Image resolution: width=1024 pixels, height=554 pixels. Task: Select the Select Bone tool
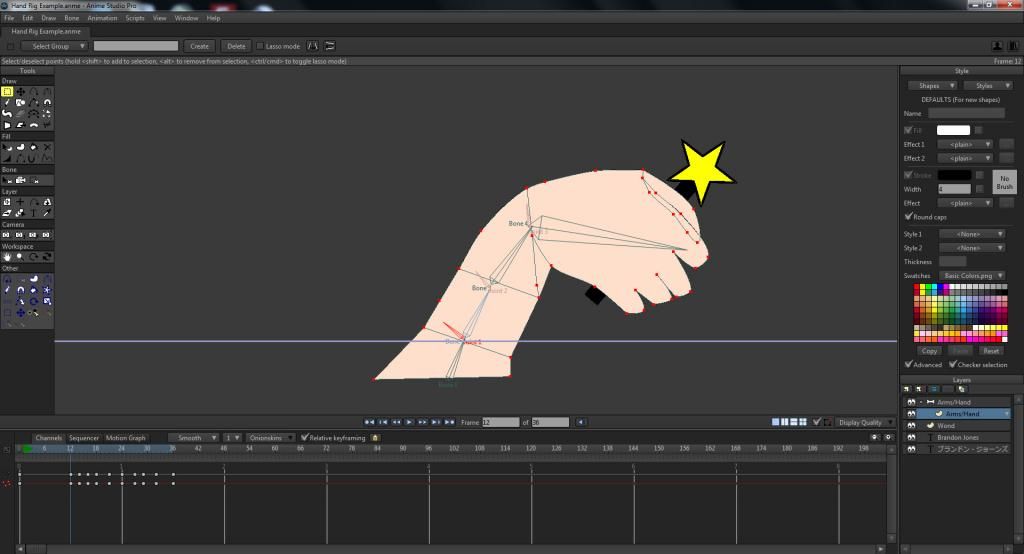[7, 180]
